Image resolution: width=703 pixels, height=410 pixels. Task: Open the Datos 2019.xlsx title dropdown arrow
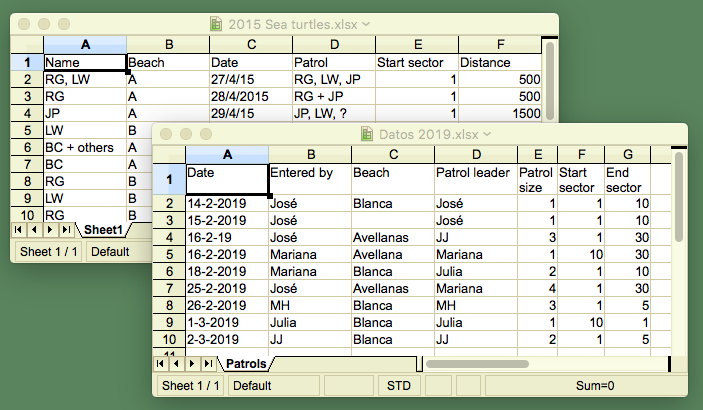click(487, 134)
